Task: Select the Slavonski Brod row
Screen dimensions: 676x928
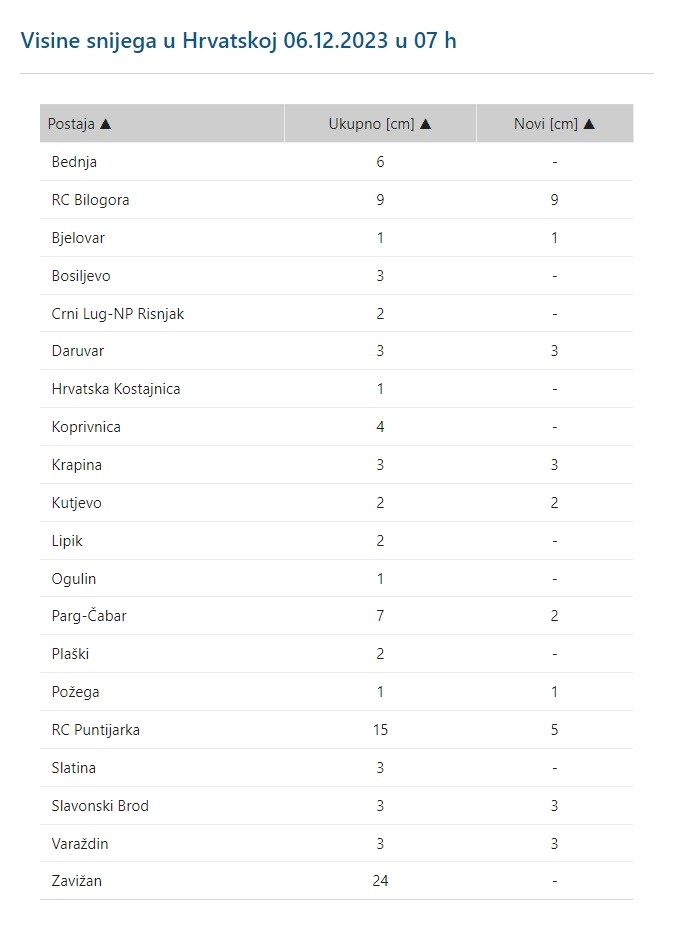Action: pos(100,806)
